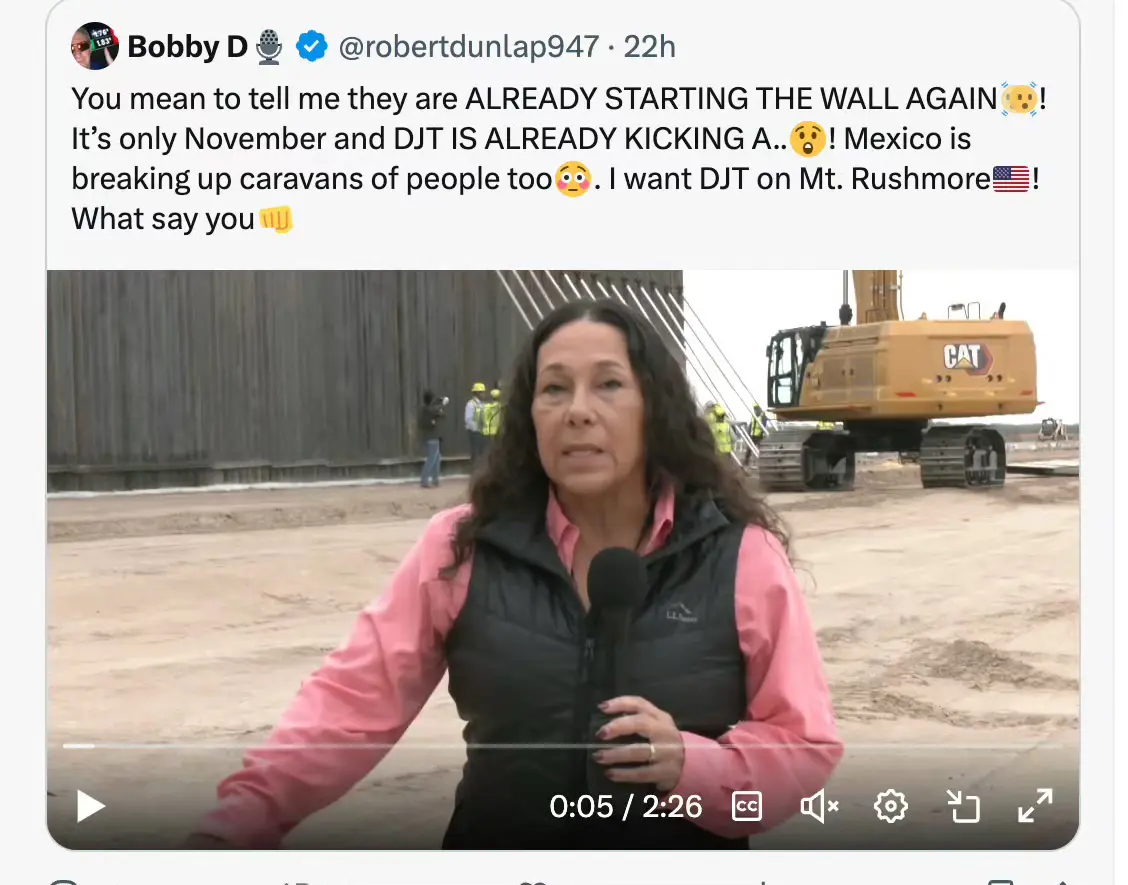Click the microphone emoji beside Bobby D
The width and height of the screenshot is (1128, 885).
269,47
